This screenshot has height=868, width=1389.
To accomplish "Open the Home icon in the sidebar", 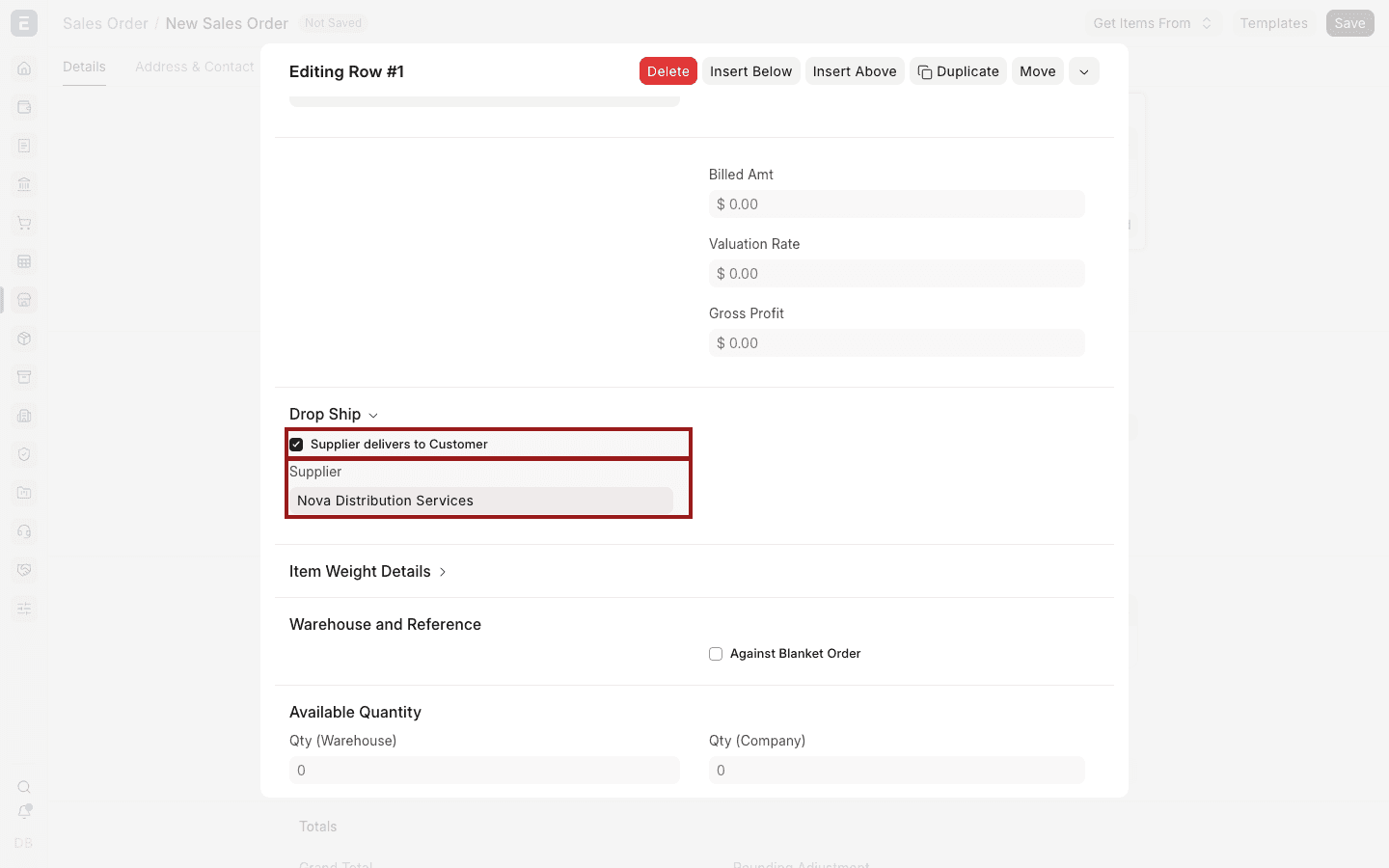I will pyautogui.click(x=24, y=68).
